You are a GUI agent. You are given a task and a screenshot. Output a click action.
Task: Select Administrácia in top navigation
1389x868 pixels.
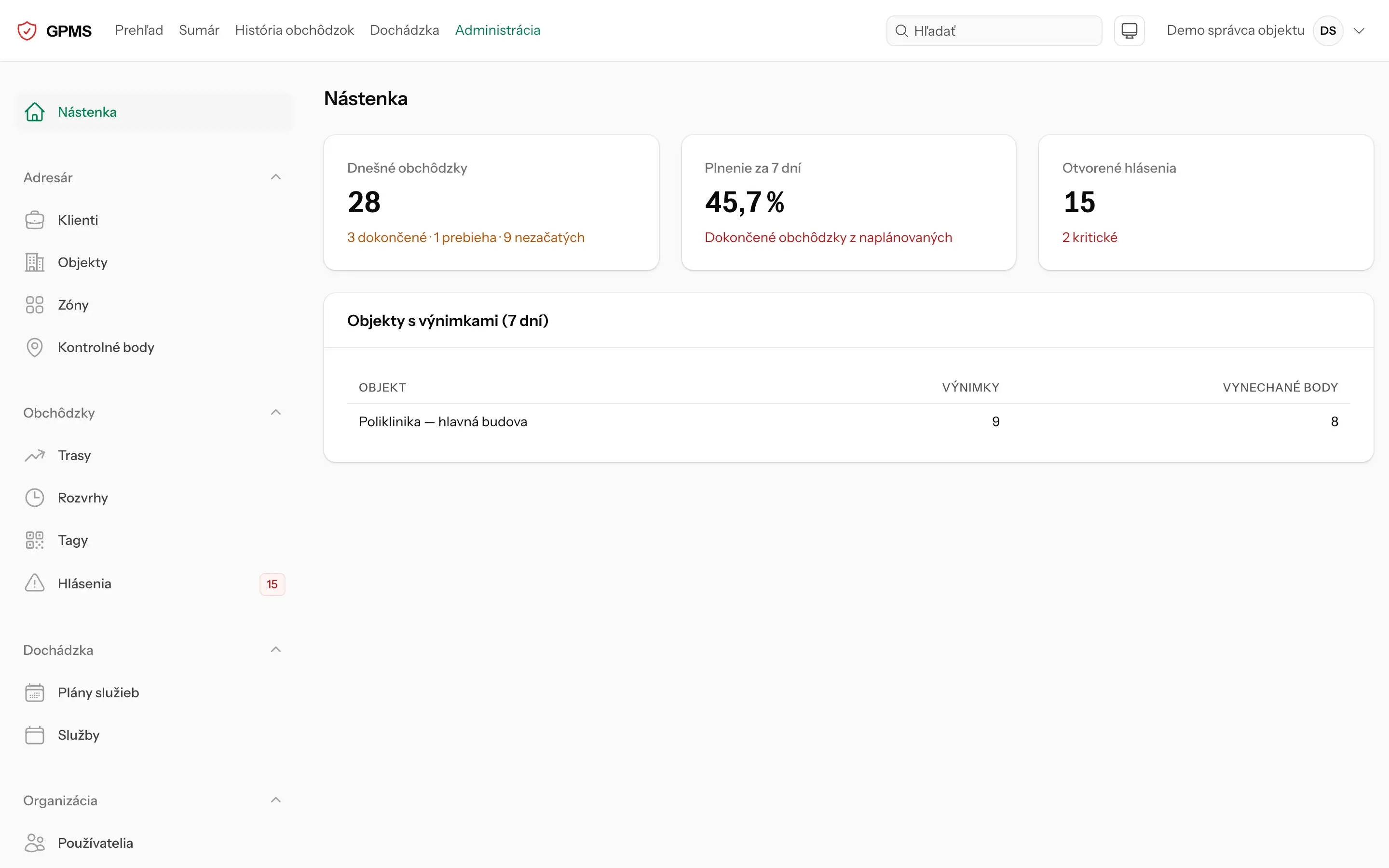click(498, 30)
